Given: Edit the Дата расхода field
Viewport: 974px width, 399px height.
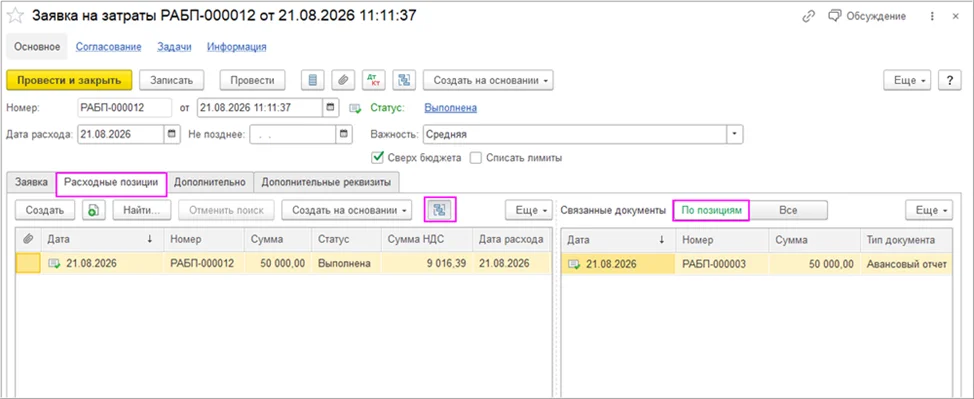Looking at the screenshot, I should 121,134.
